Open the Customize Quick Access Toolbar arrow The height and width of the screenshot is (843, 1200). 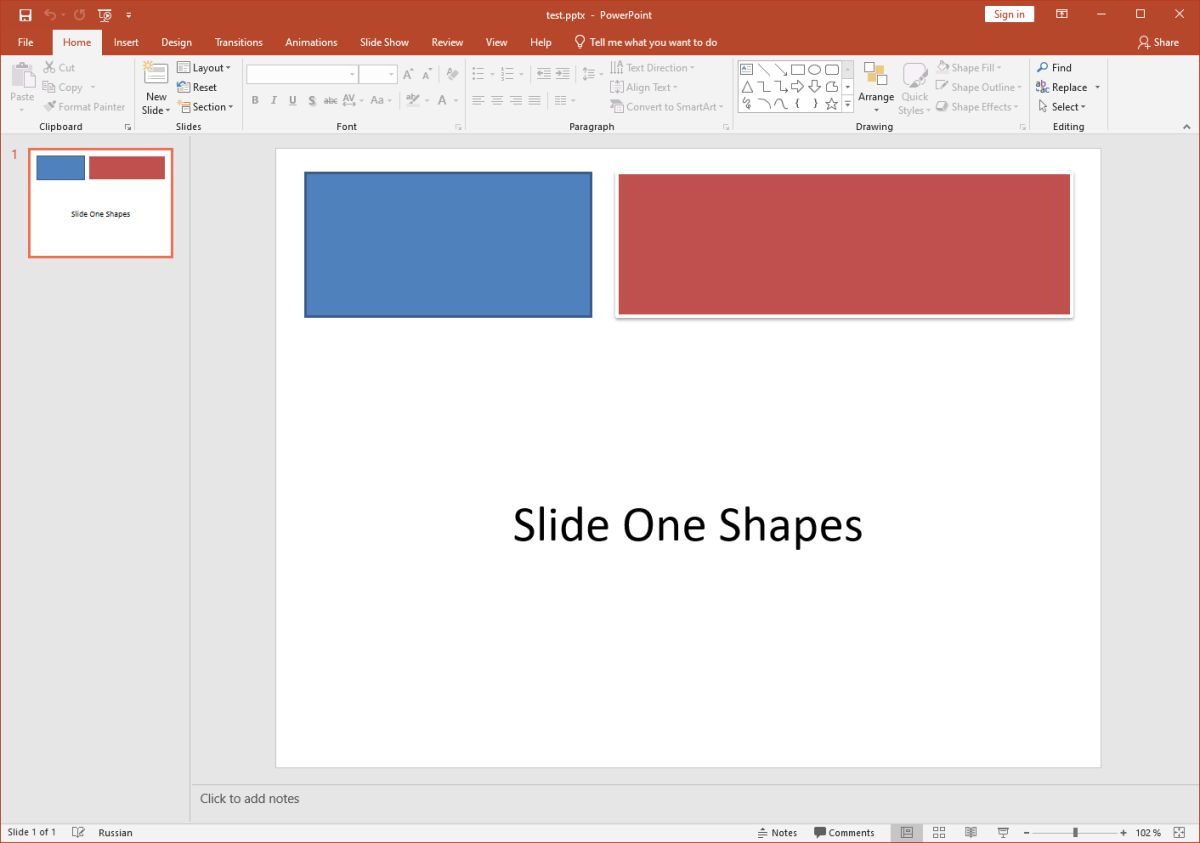point(129,15)
